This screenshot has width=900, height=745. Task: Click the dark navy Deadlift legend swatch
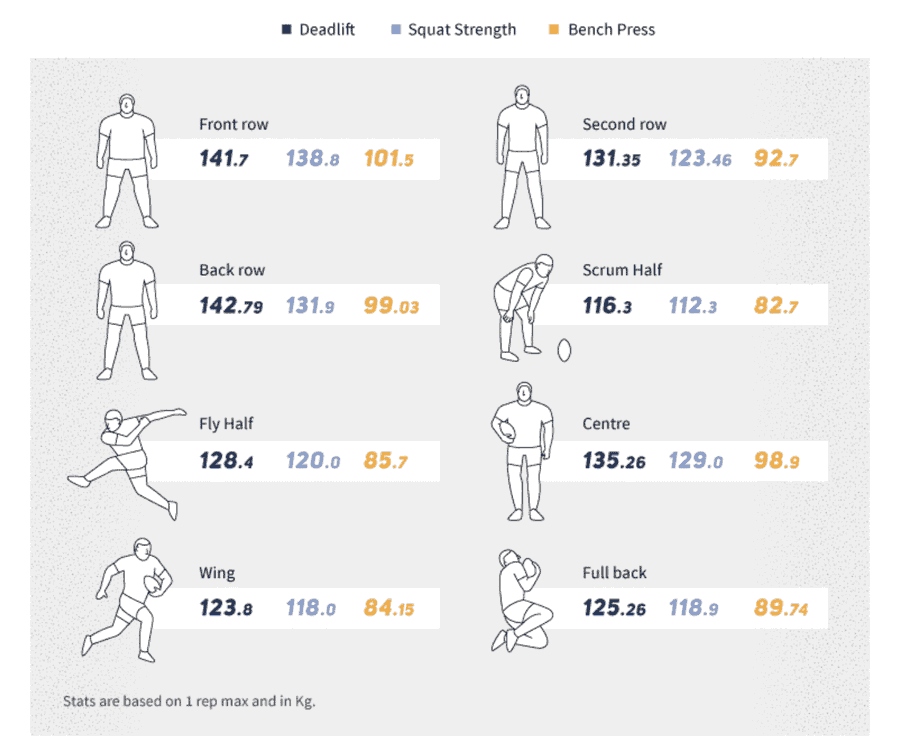click(286, 30)
